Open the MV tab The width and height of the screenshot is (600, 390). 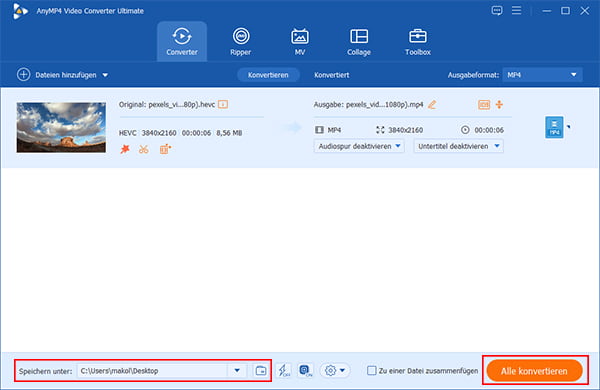point(300,42)
